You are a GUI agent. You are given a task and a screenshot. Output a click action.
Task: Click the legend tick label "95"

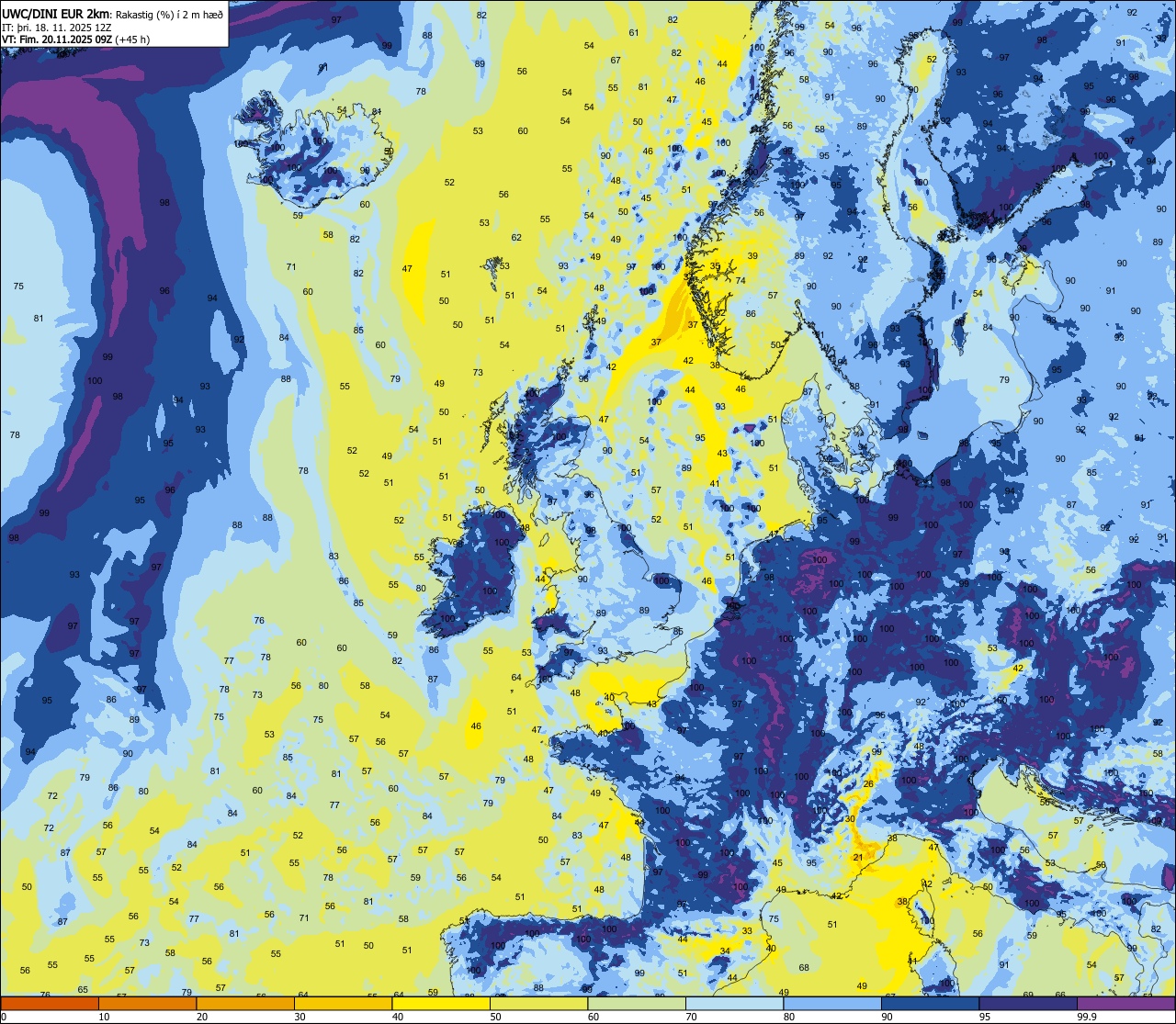pos(985,1017)
